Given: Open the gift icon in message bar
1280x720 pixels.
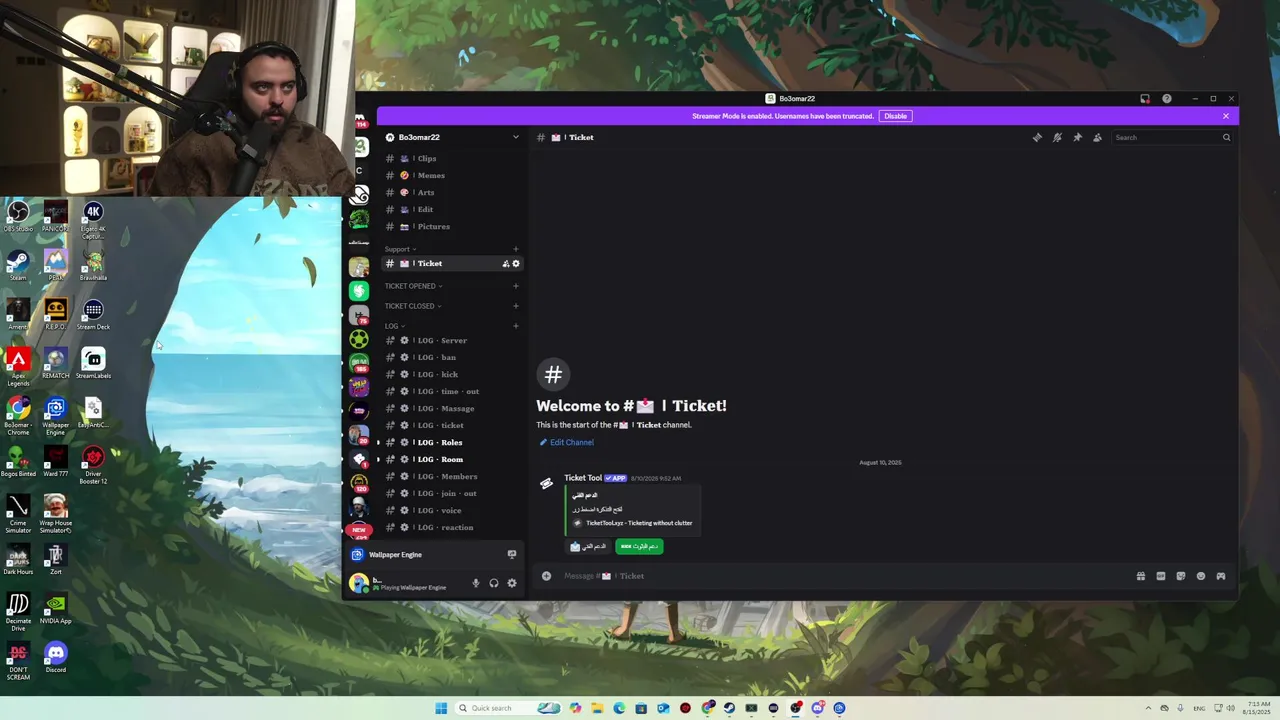Looking at the screenshot, I should [x=1140, y=576].
